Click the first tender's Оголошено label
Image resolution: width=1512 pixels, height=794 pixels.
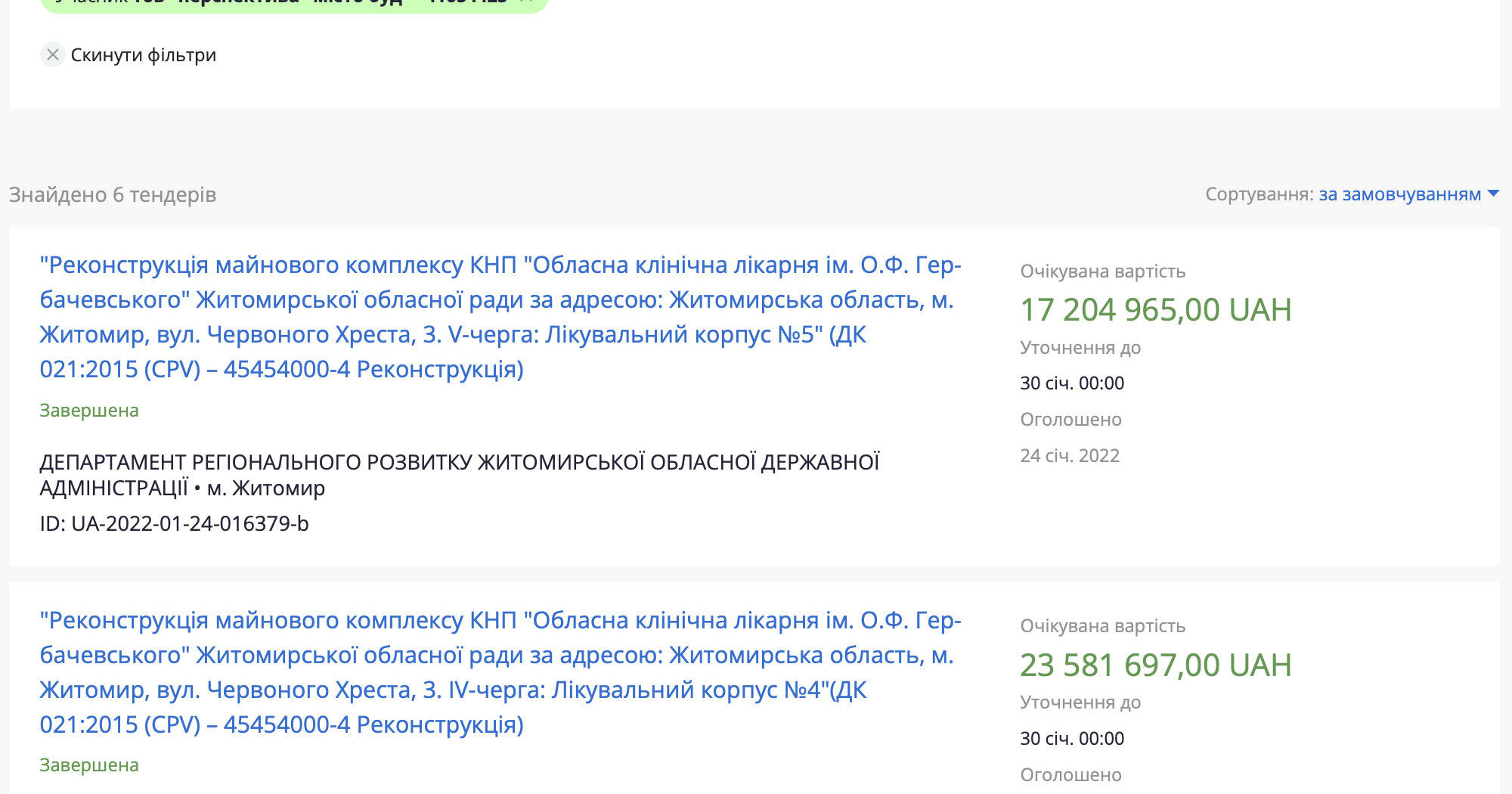[1071, 419]
